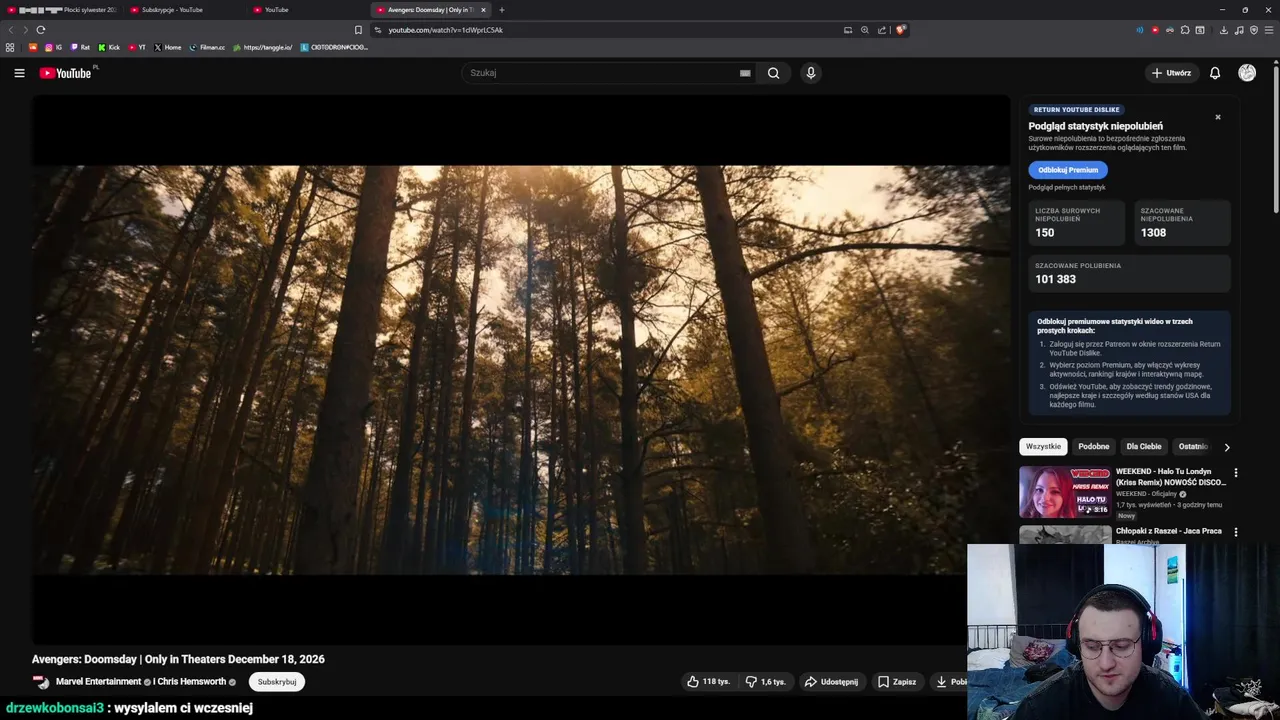Image resolution: width=1280 pixels, height=720 pixels.
Task: Subscribe using the Subskrybuj button
Action: (277, 682)
